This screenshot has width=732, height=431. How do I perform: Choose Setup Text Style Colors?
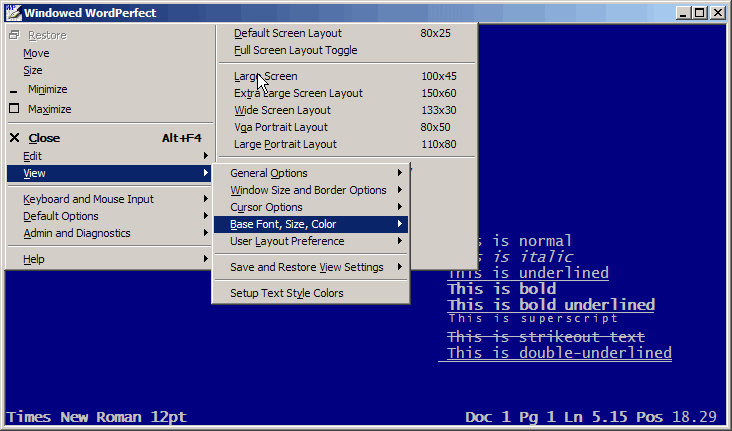(x=286, y=293)
